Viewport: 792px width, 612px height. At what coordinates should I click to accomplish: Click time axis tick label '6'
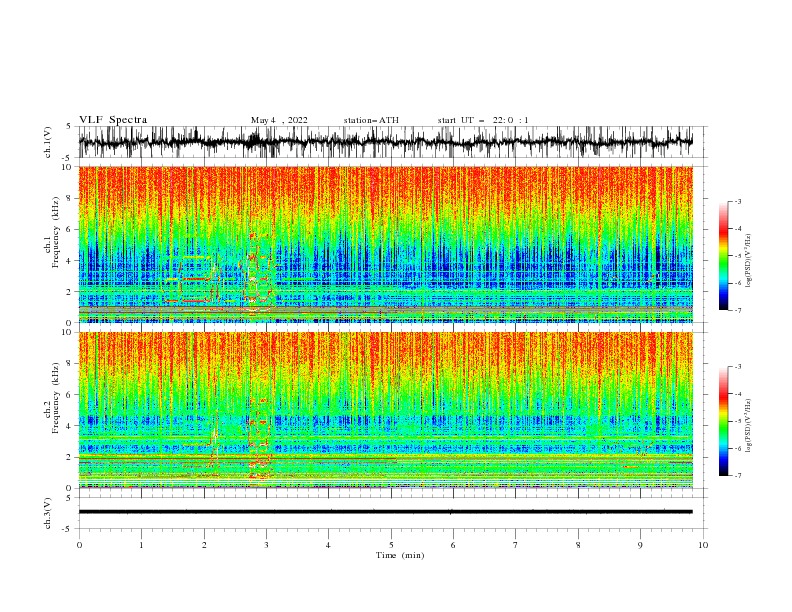click(453, 545)
